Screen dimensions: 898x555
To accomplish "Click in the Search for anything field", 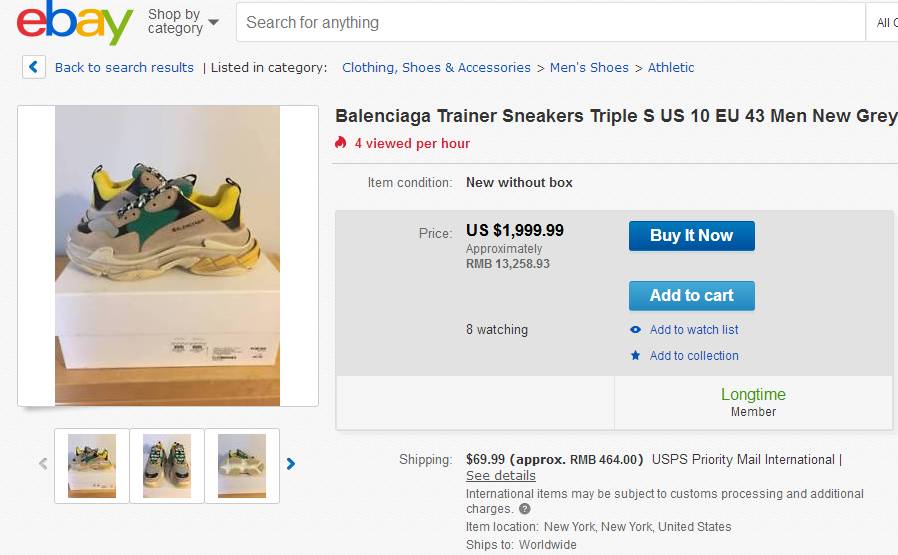I will click(550, 22).
